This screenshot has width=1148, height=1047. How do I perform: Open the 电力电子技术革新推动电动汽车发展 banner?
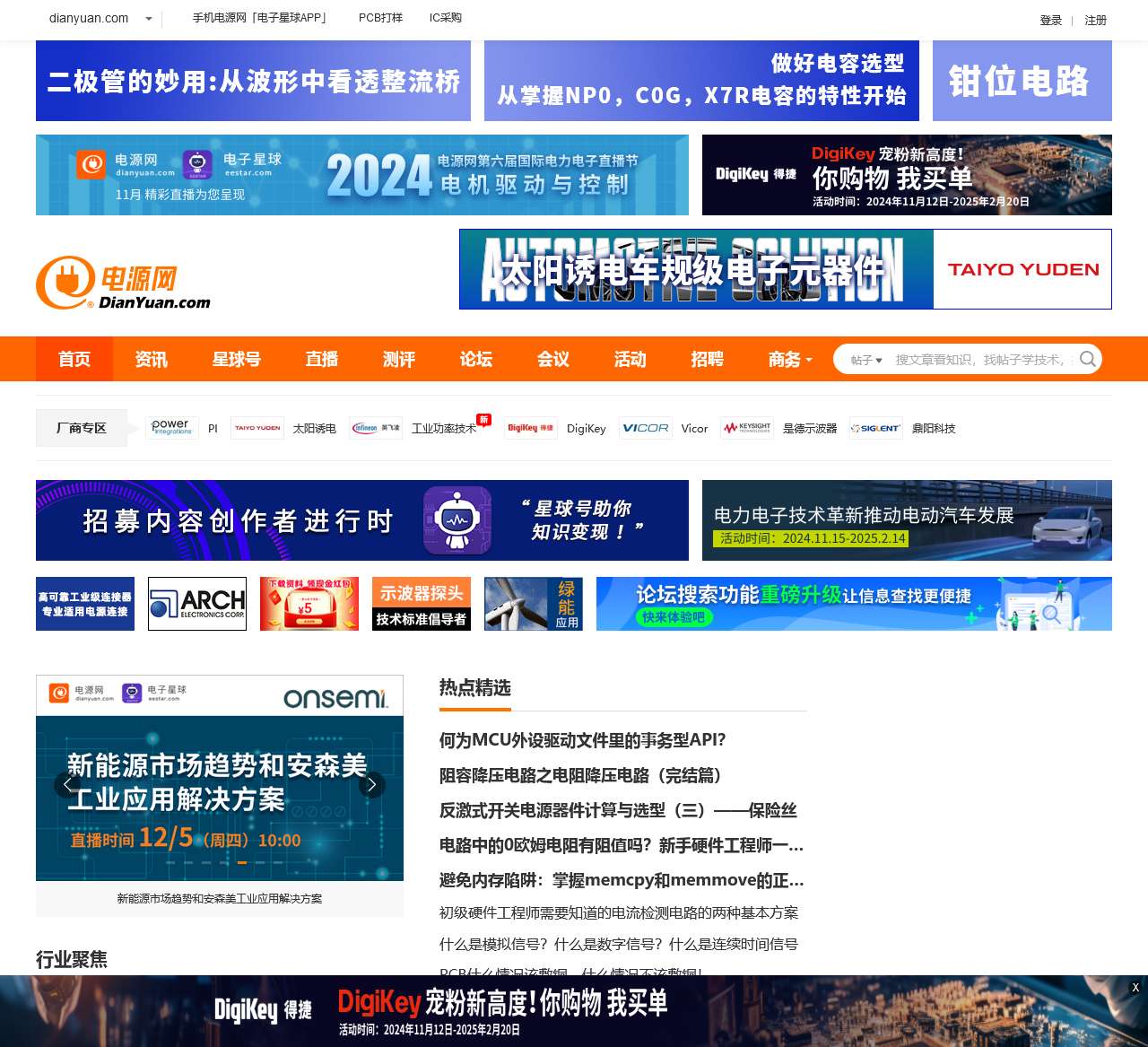[907, 520]
